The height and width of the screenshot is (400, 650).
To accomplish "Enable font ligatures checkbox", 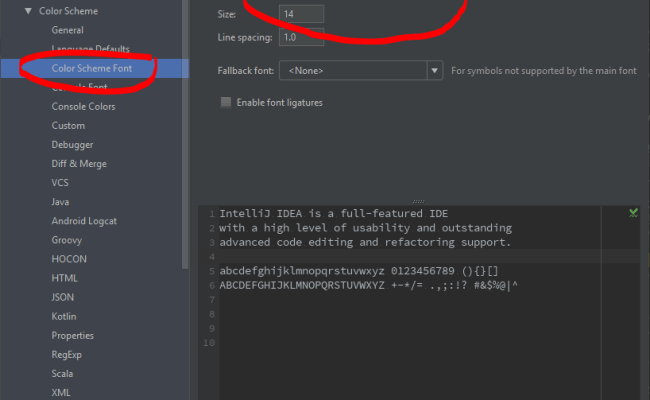I will pos(226,102).
